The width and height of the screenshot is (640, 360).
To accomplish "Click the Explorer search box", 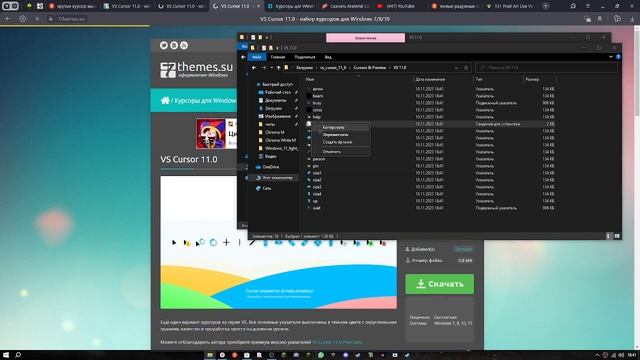I will click(547, 68).
